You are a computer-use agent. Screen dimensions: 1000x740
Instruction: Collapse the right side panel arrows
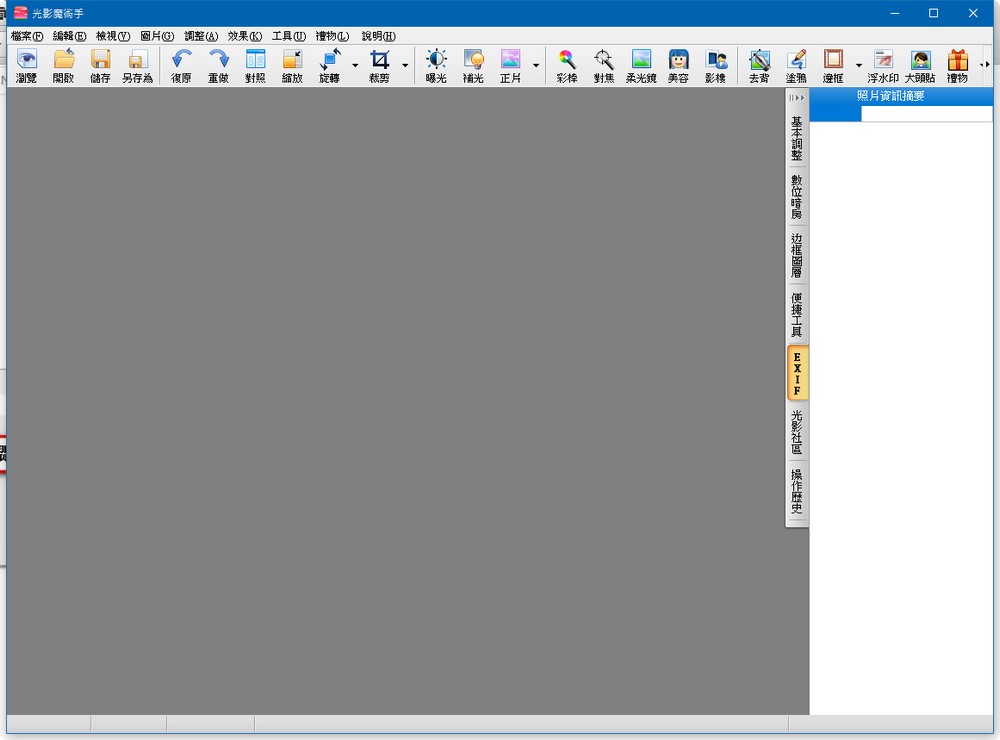796,98
